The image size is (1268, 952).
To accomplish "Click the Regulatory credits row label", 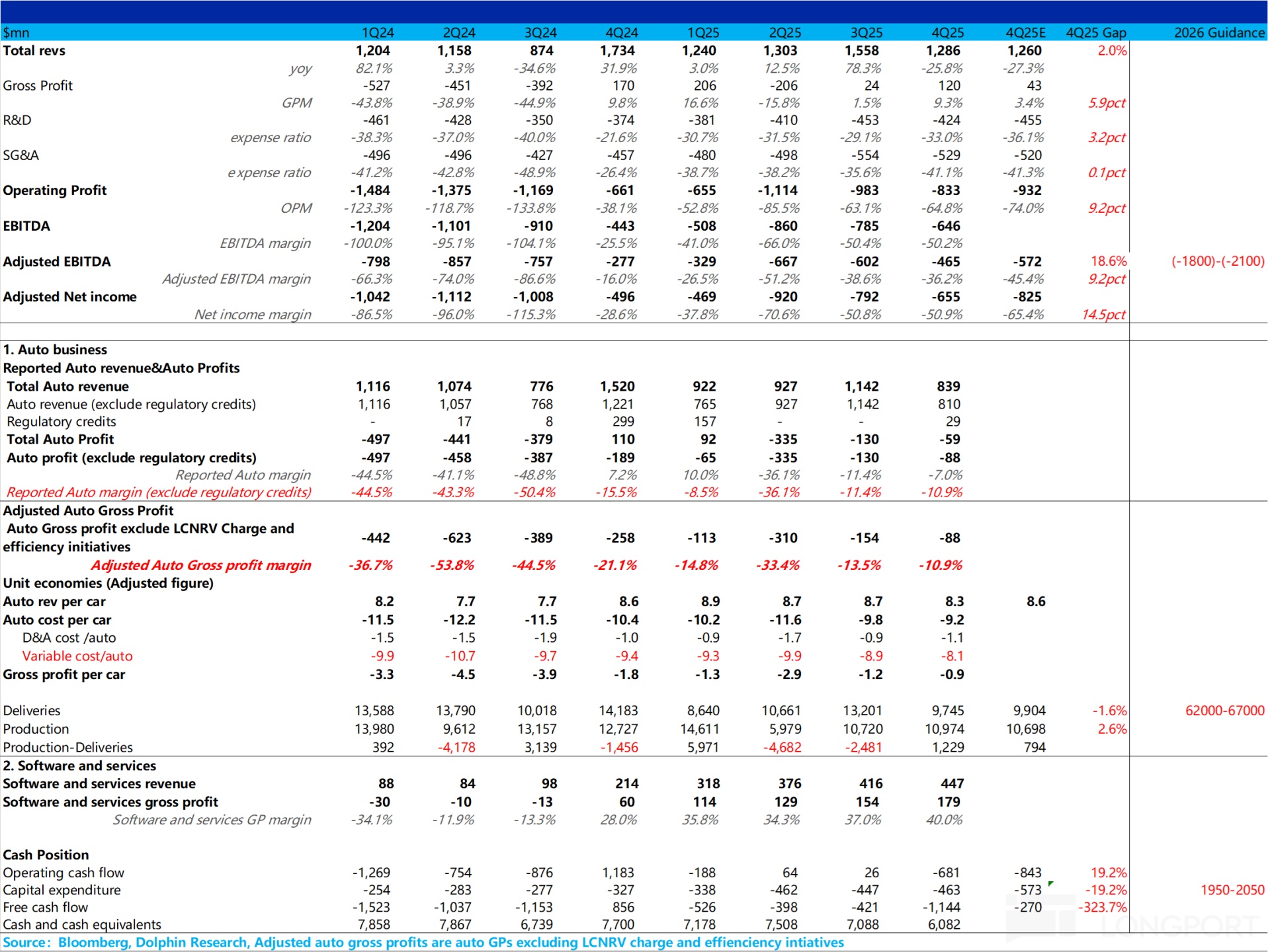I will tap(62, 421).
